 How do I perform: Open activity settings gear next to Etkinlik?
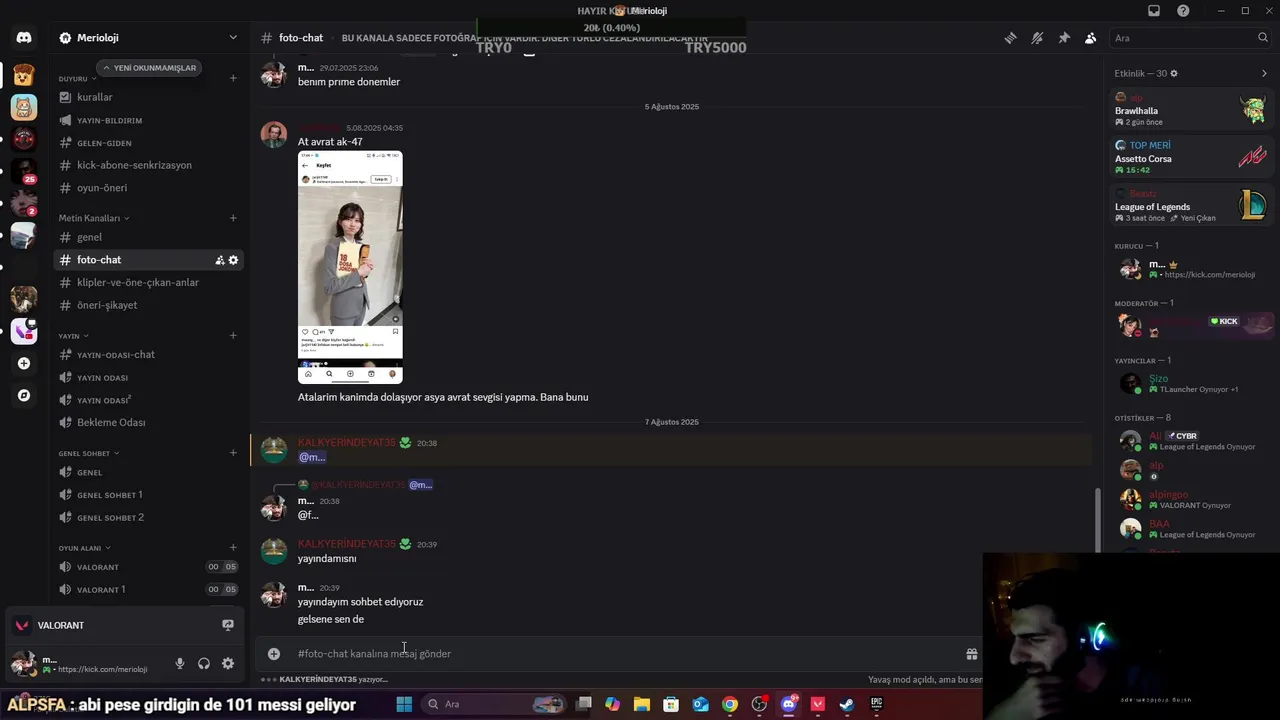tap(1174, 74)
